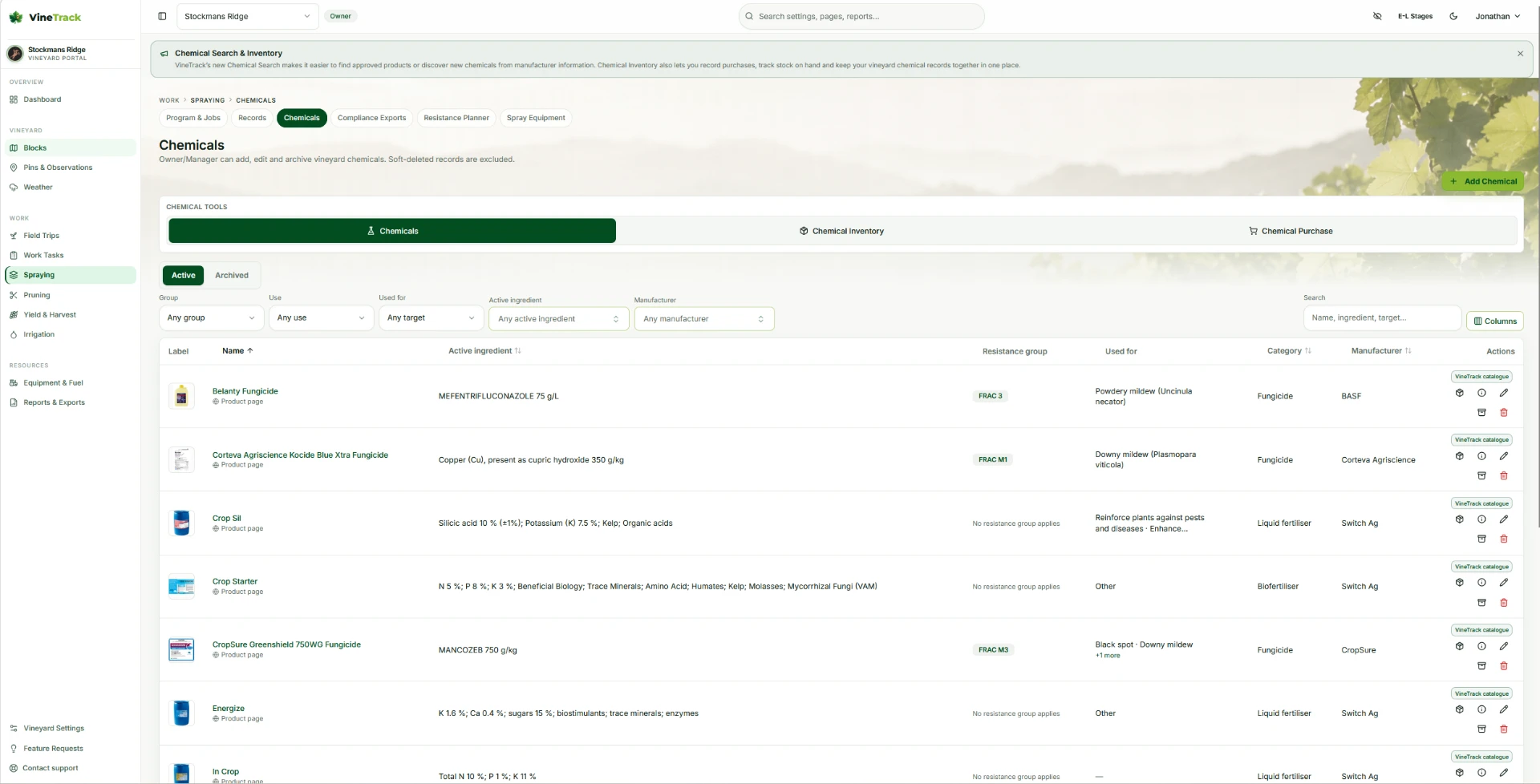Click the Add Chemical button
The width and height of the screenshot is (1540, 784).
coord(1482,181)
